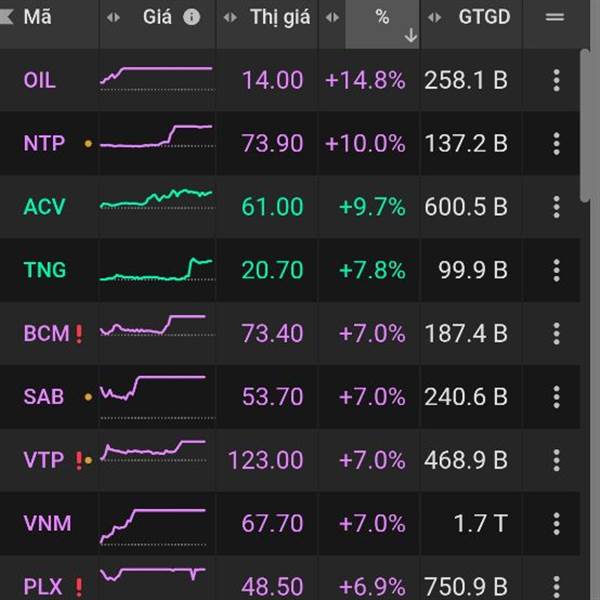Toggle sort arrow on the % column
The width and height of the screenshot is (600, 600).
point(410,35)
